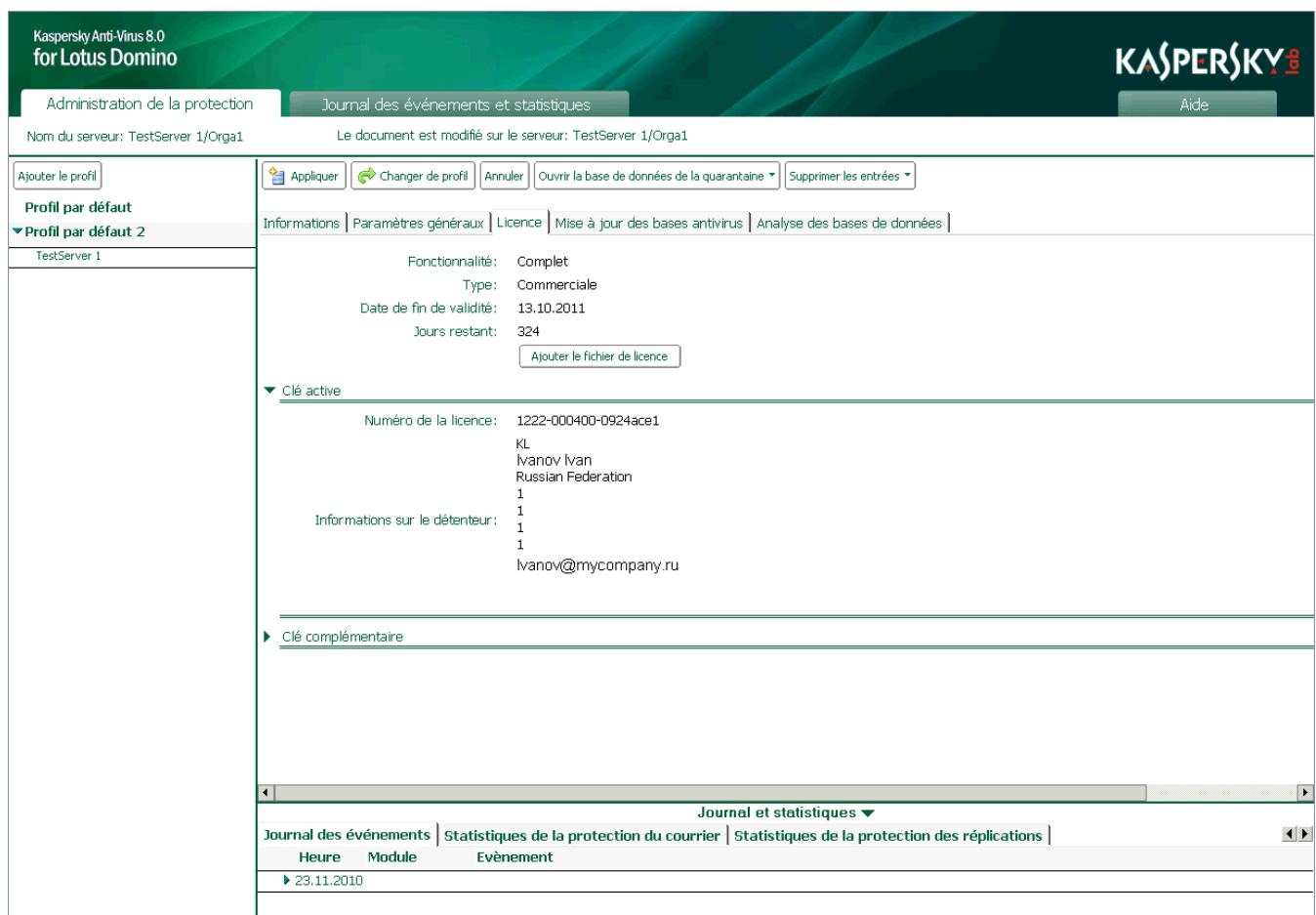Select Profil par défaut in the sidebar
This screenshot has width=1316, height=915.
coord(78,207)
